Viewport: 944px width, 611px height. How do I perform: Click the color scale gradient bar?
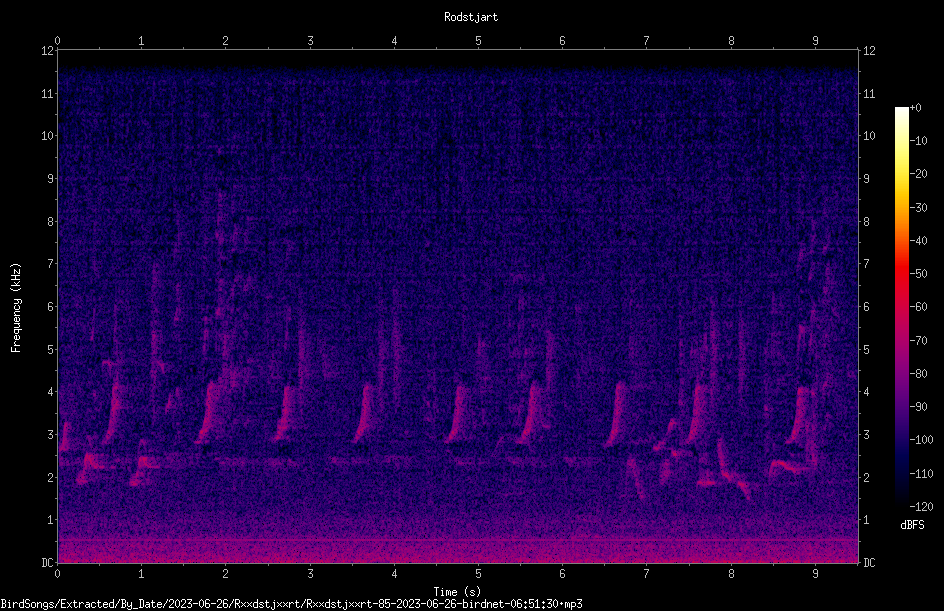tap(901, 306)
